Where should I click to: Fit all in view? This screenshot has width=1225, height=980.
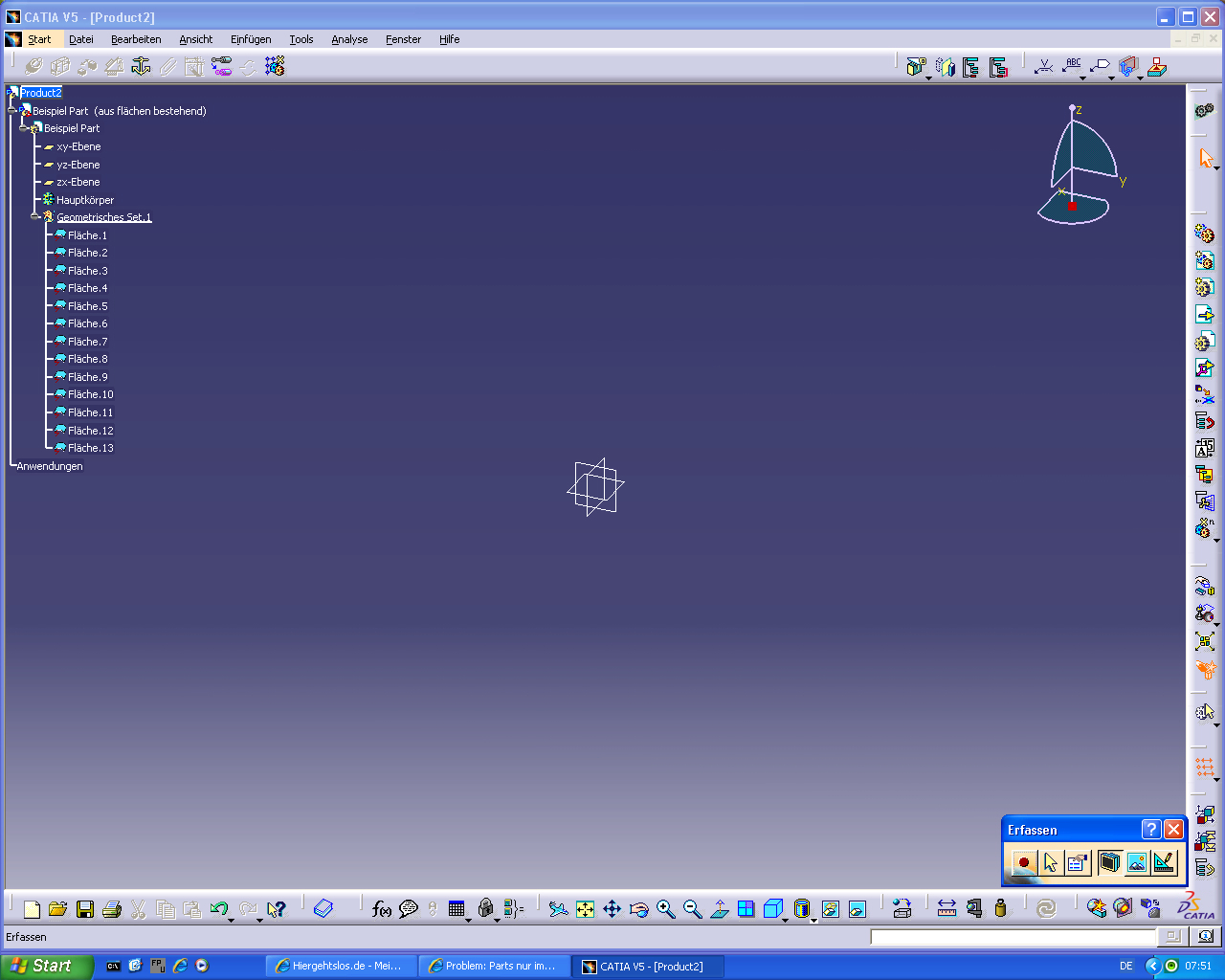point(585,909)
